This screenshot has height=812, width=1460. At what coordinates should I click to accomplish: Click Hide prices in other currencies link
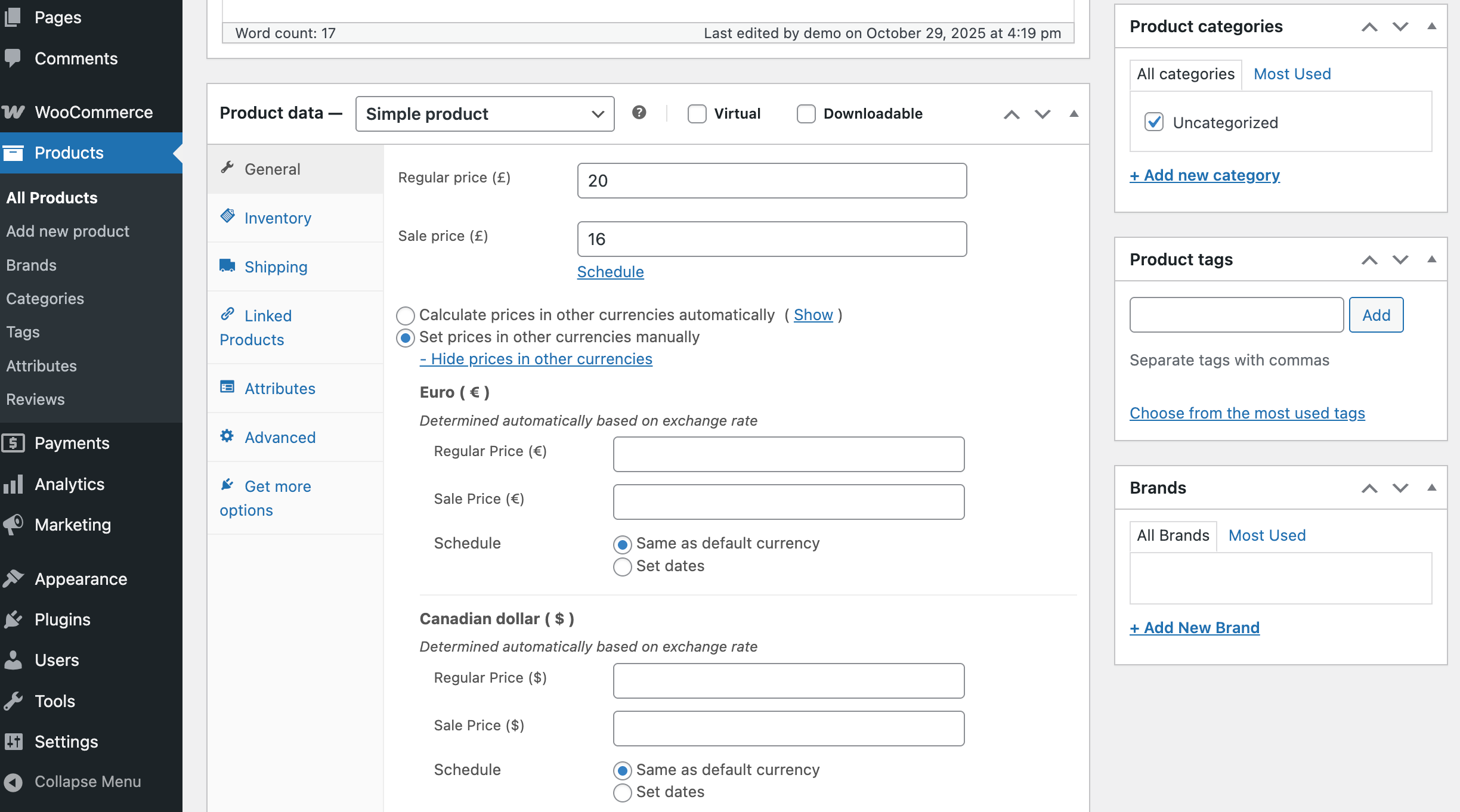pyautogui.click(x=536, y=359)
